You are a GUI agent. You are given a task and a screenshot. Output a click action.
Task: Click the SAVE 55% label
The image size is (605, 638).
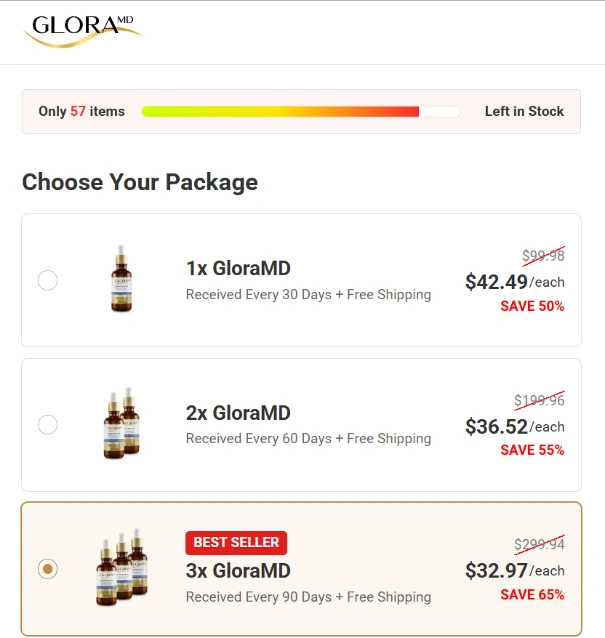[x=532, y=450]
